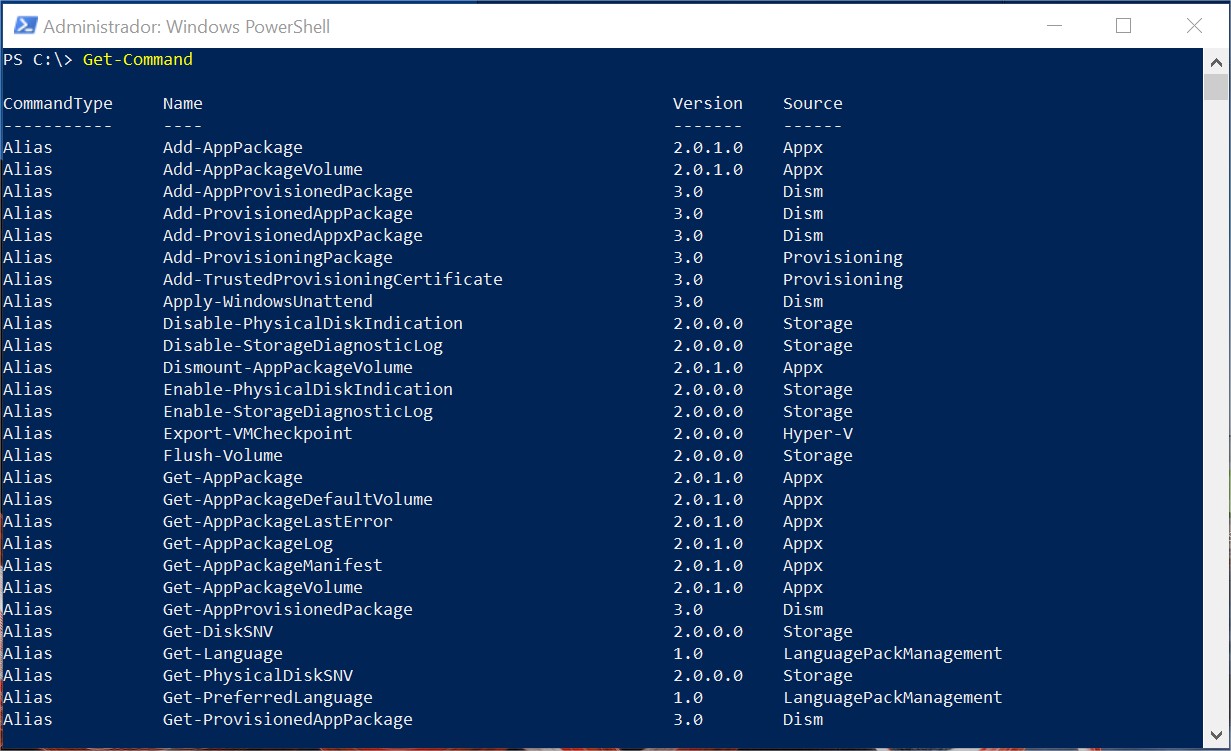Image resolution: width=1231 pixels, height=751 pixels.
Task: Click the Hyper-V source value
Action: 818,434
